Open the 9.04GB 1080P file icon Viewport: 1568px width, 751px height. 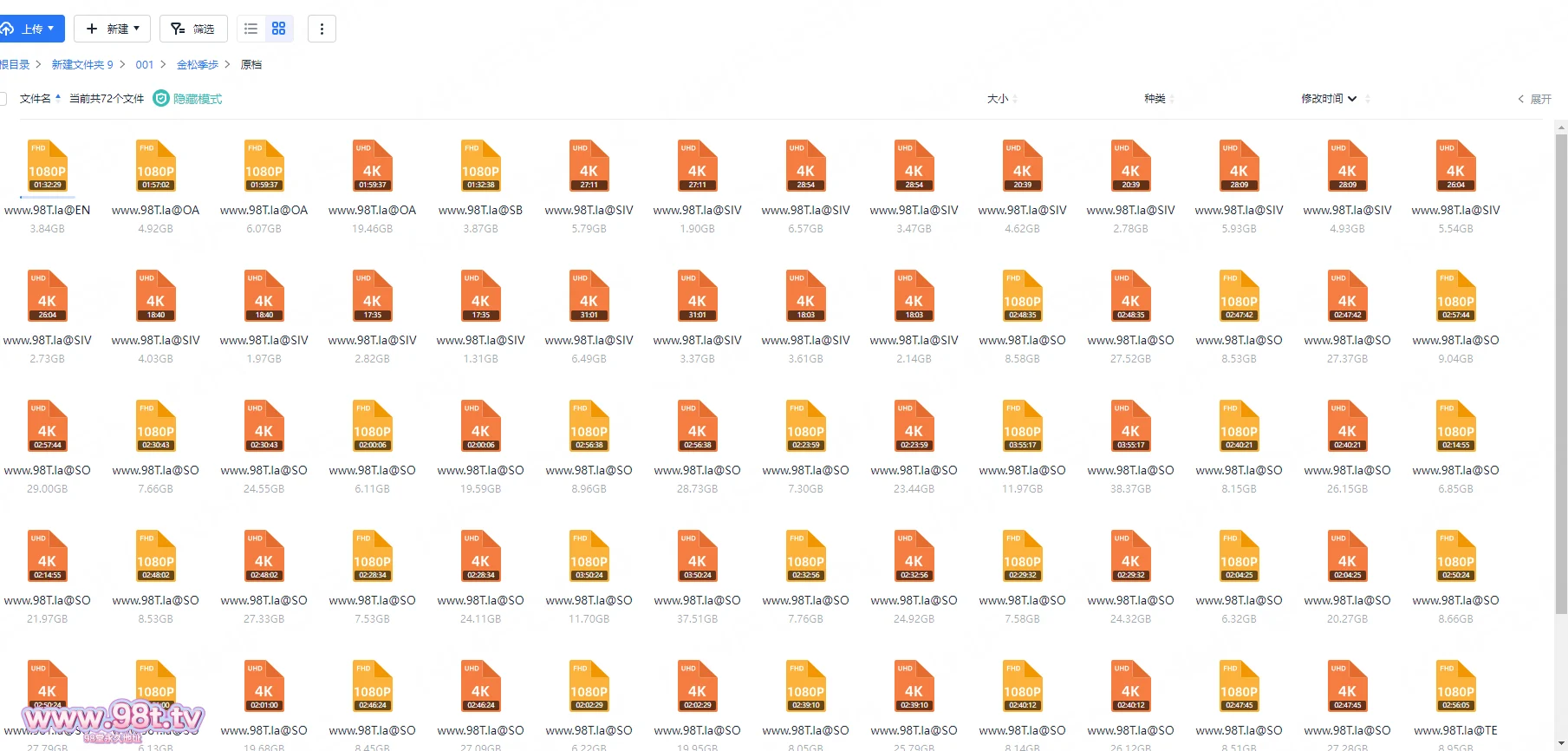(x=1455, y=296)
